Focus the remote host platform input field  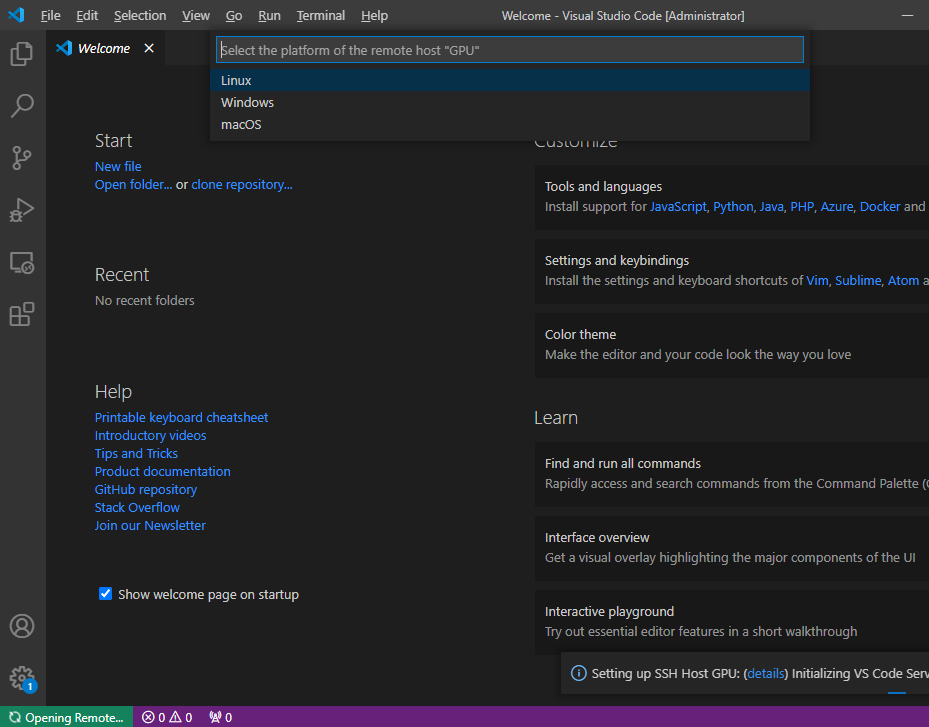pos(510,50)
